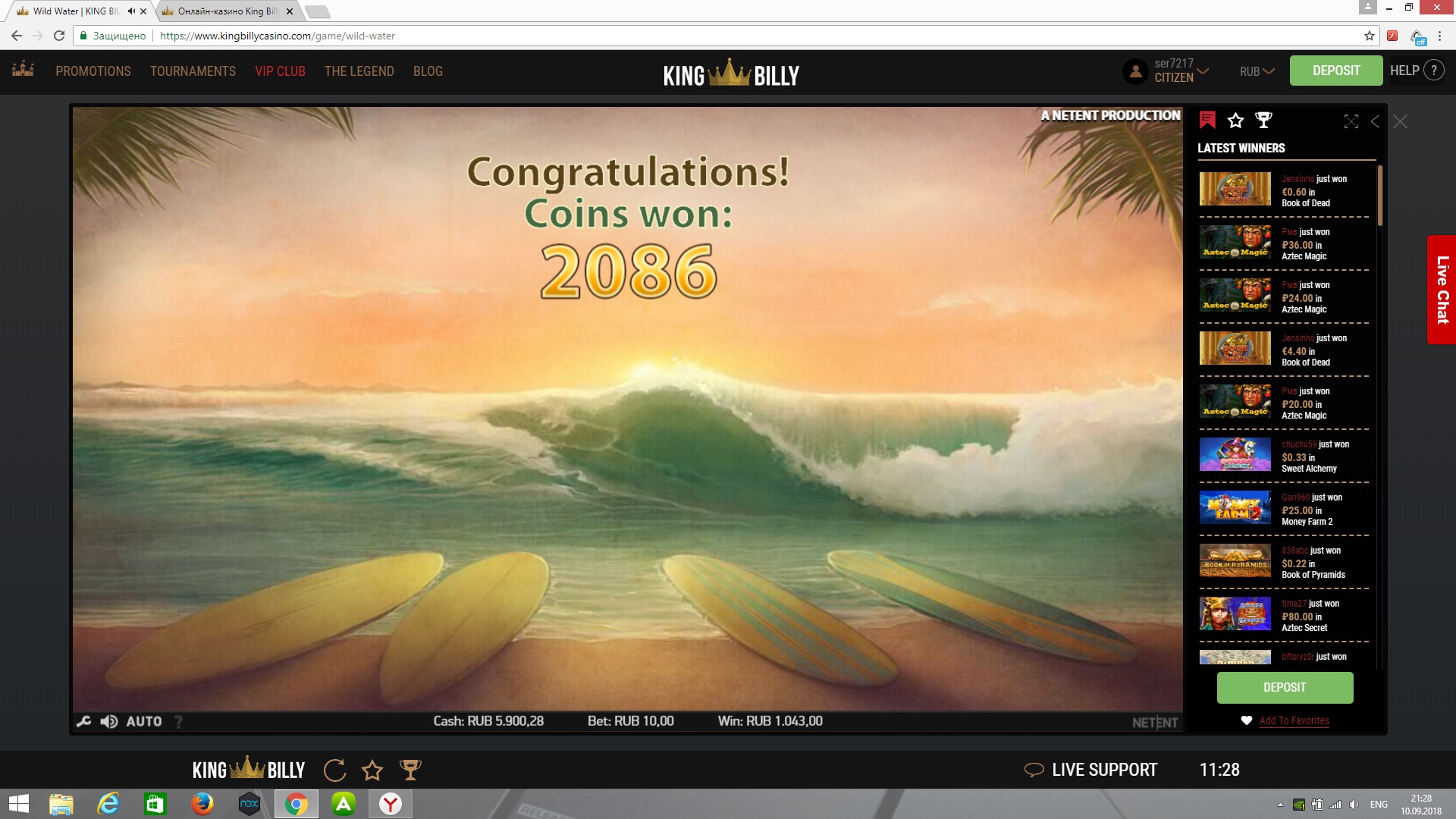The height and width of the screenshot is (819, 1456).
Task: Open Book of Dead thumbnail with €0.60 win
Action: [1235, 189]
